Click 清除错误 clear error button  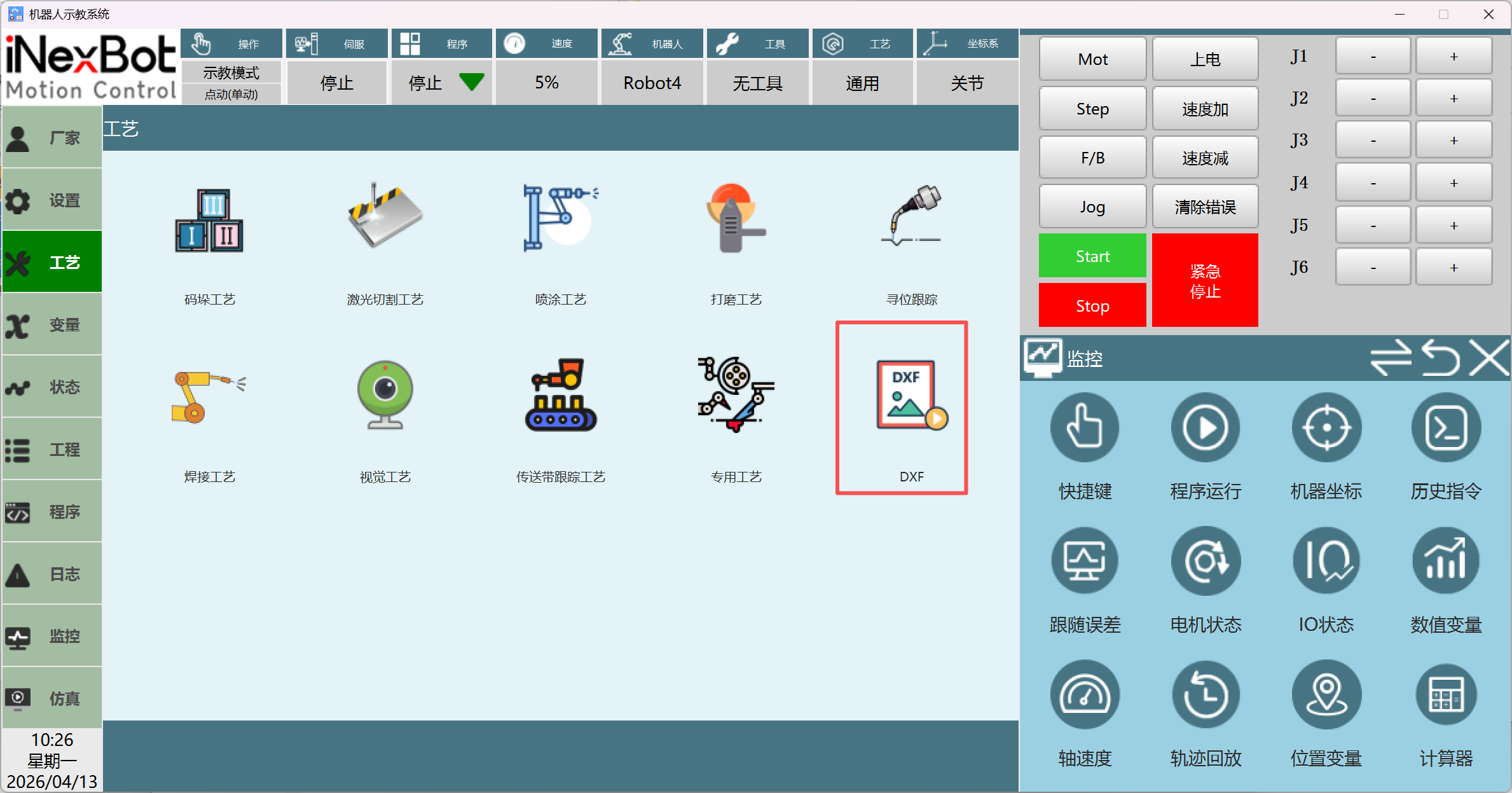click(1205, 207)
